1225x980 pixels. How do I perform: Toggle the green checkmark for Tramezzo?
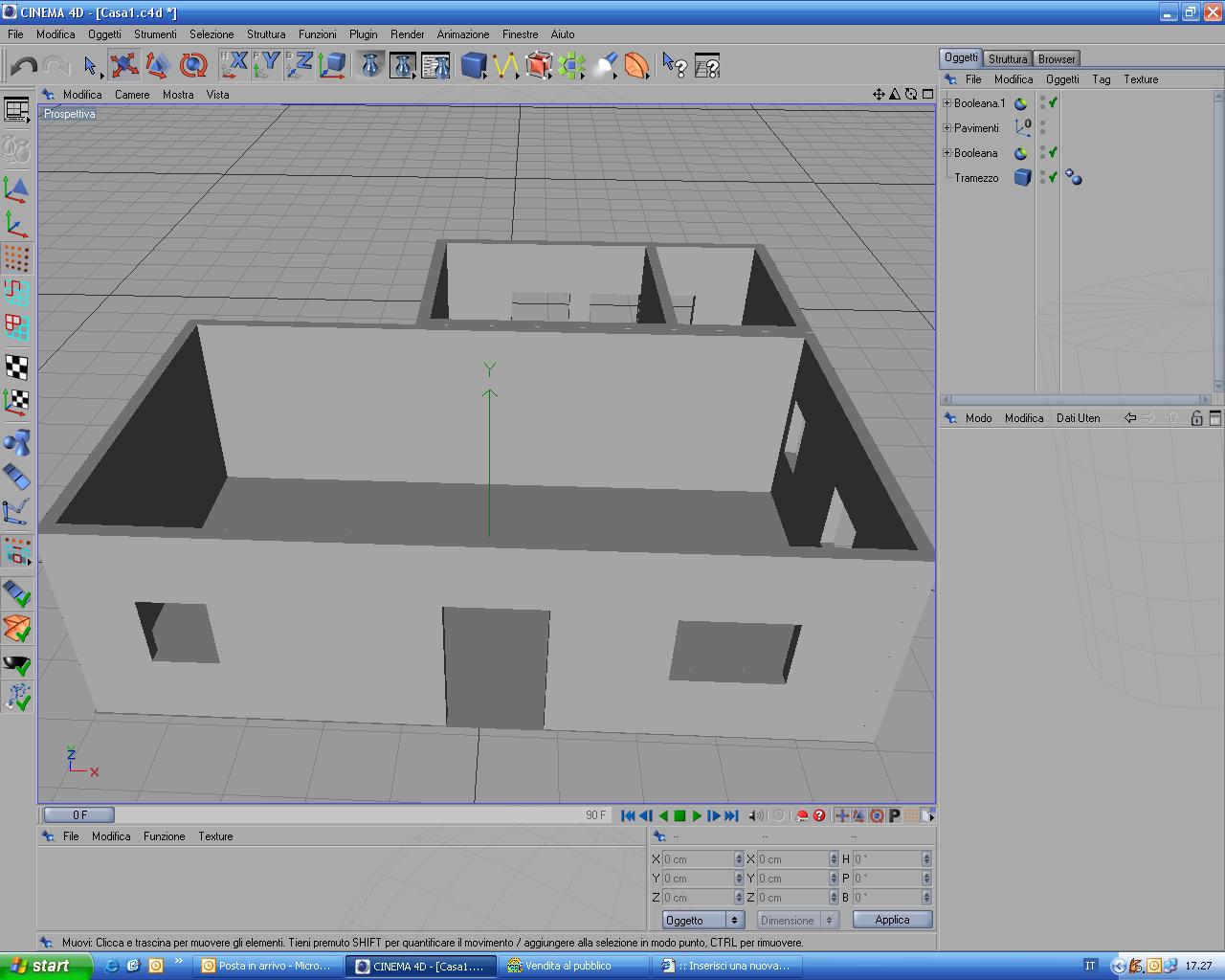1053,177
